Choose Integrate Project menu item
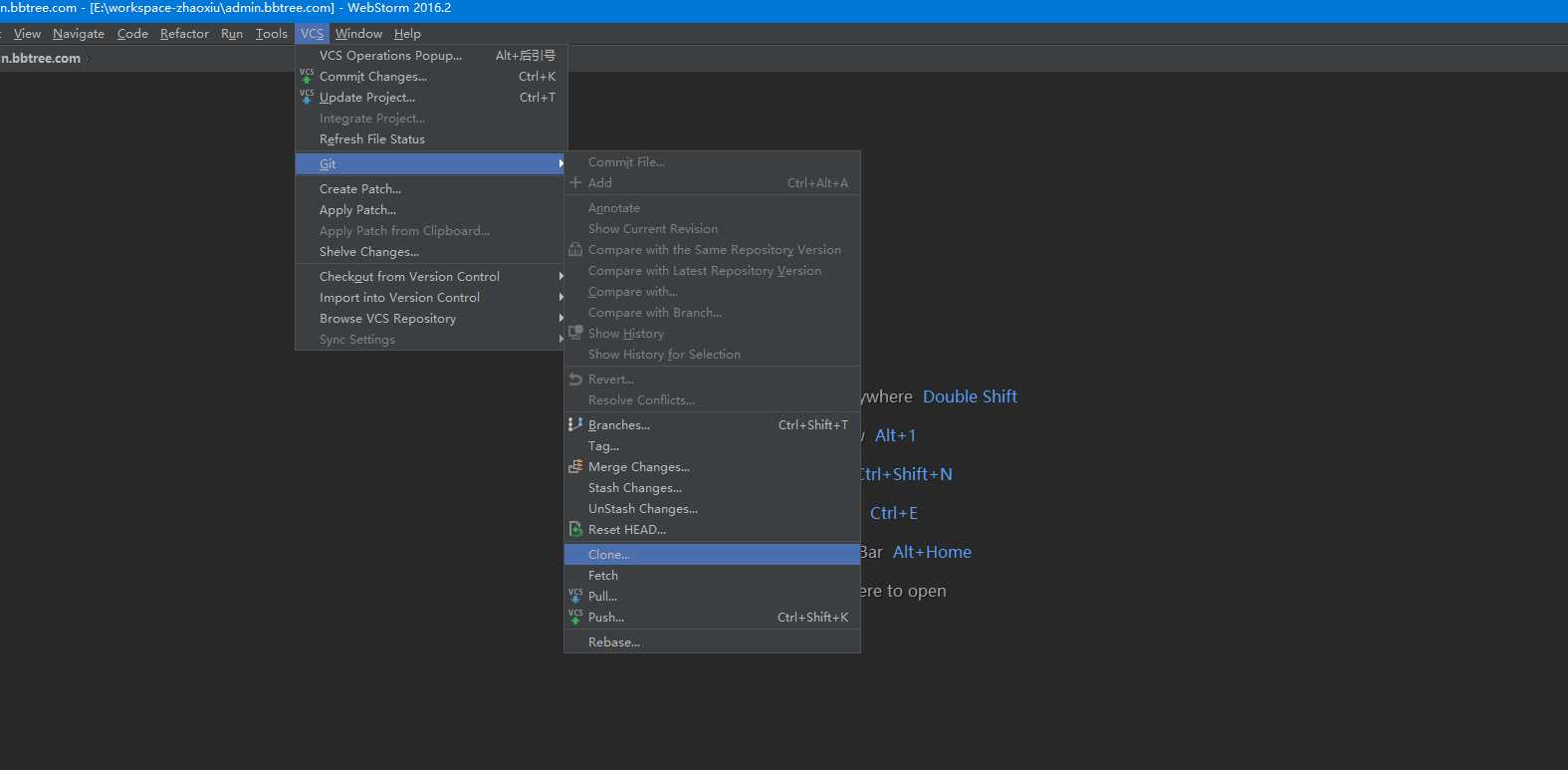 click(x=431, y=118)
